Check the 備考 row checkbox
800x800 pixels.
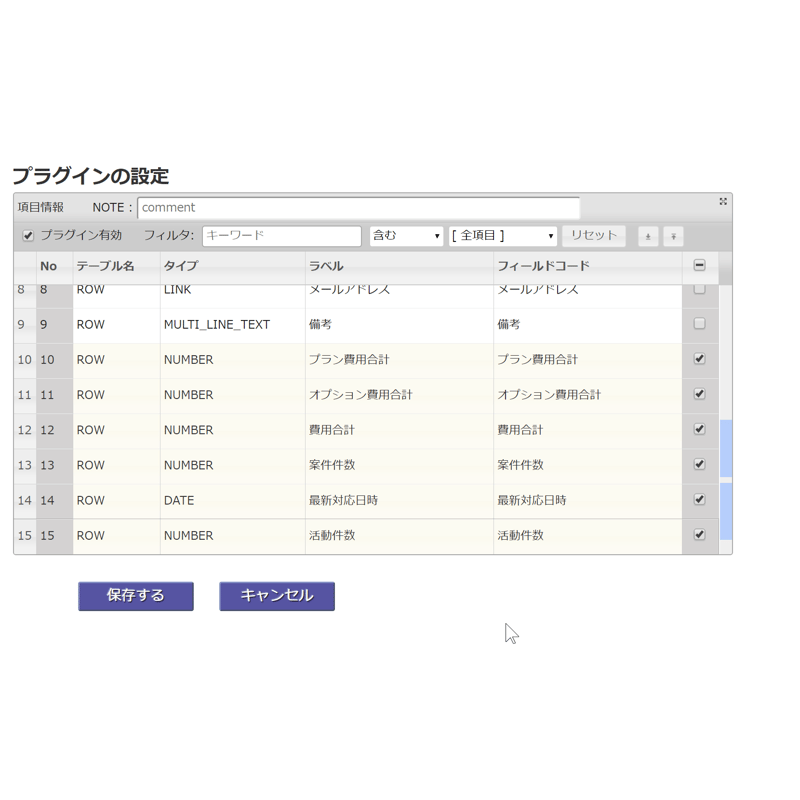700,324
